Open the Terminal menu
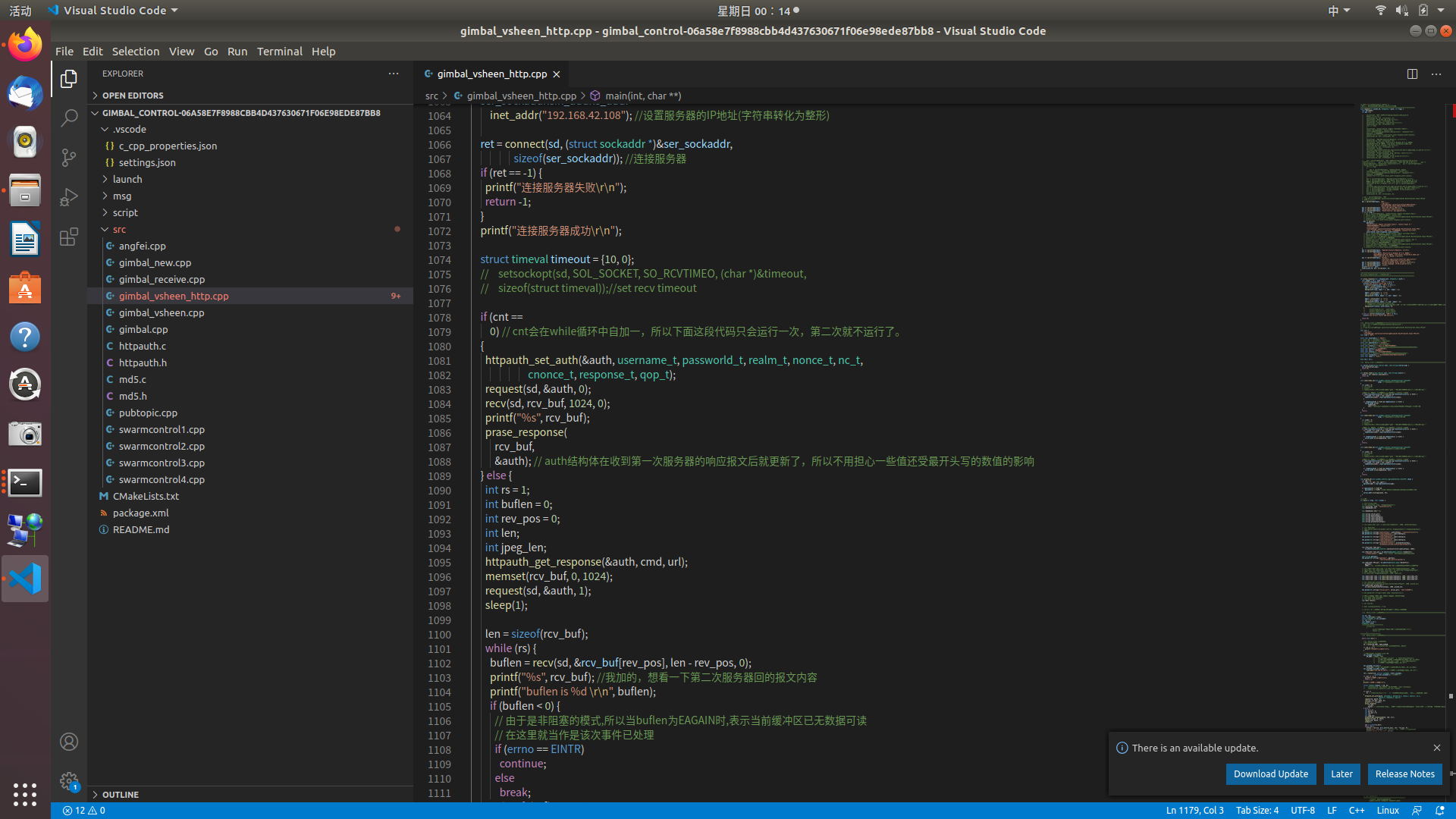 coord(279,51)
